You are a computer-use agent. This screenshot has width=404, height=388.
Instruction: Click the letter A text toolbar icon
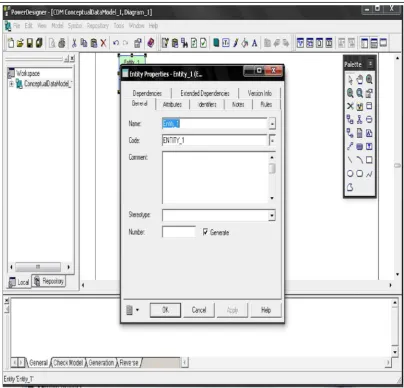(255, 43)
